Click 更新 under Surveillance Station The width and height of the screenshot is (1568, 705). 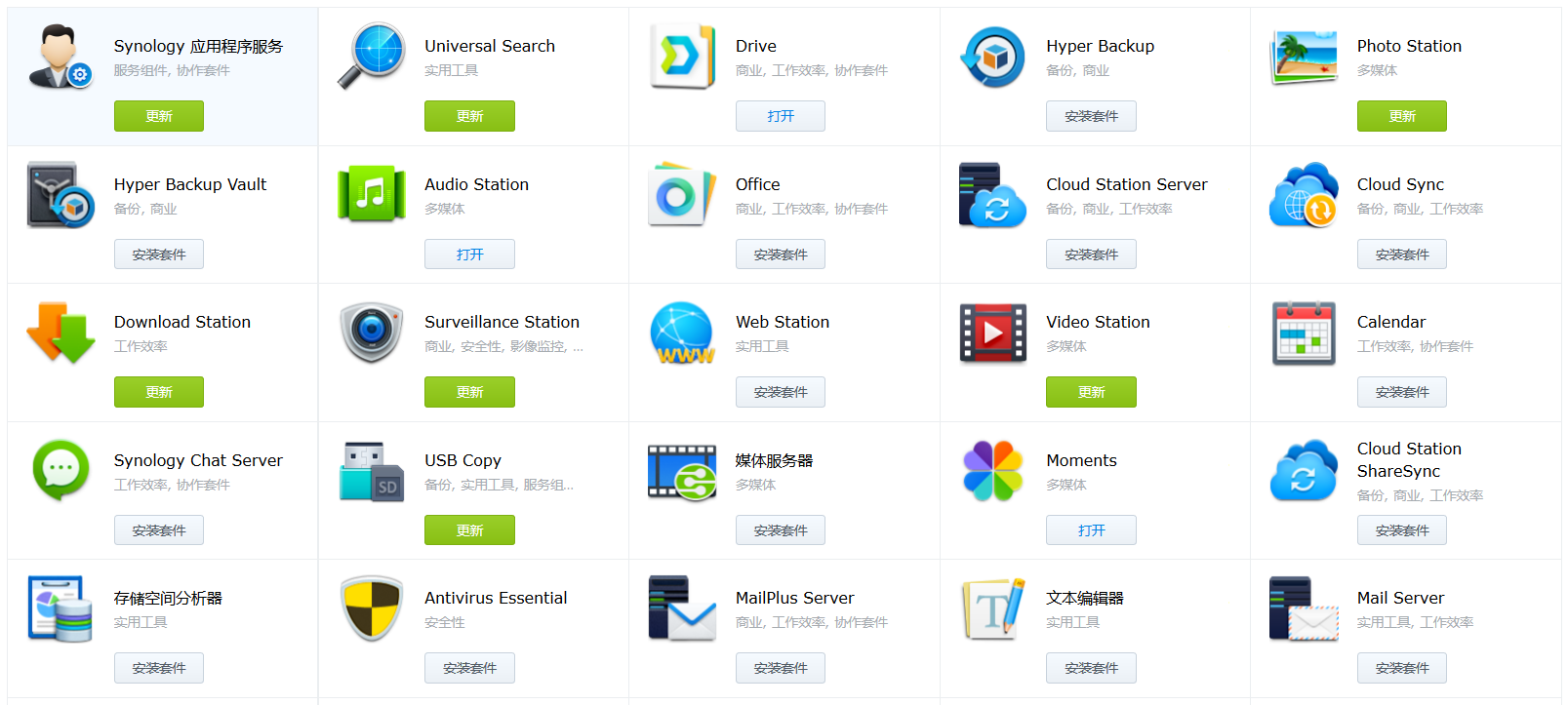point(469,392)
